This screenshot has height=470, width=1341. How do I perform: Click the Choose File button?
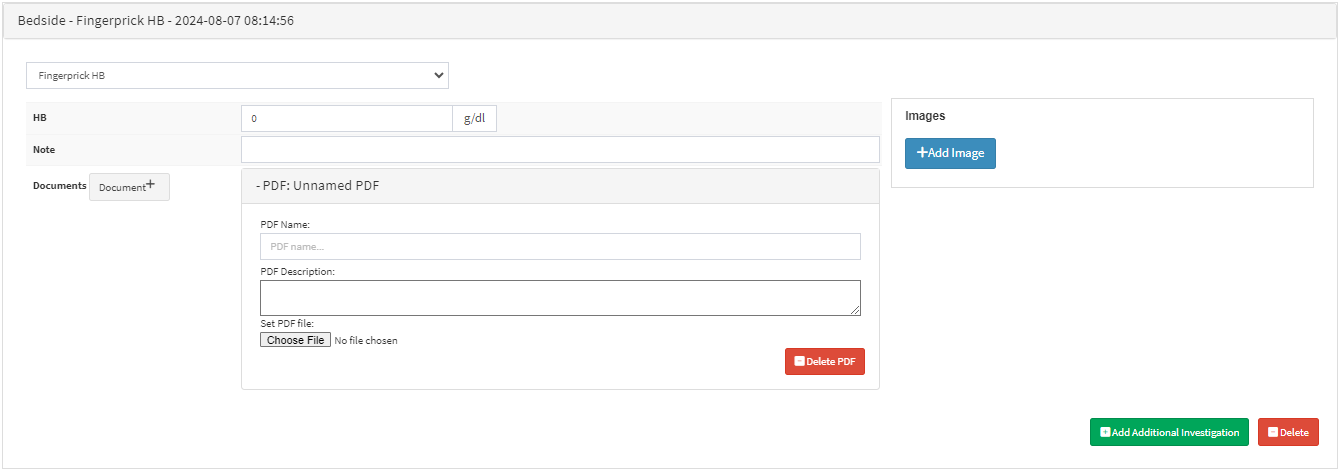(295, 340)
